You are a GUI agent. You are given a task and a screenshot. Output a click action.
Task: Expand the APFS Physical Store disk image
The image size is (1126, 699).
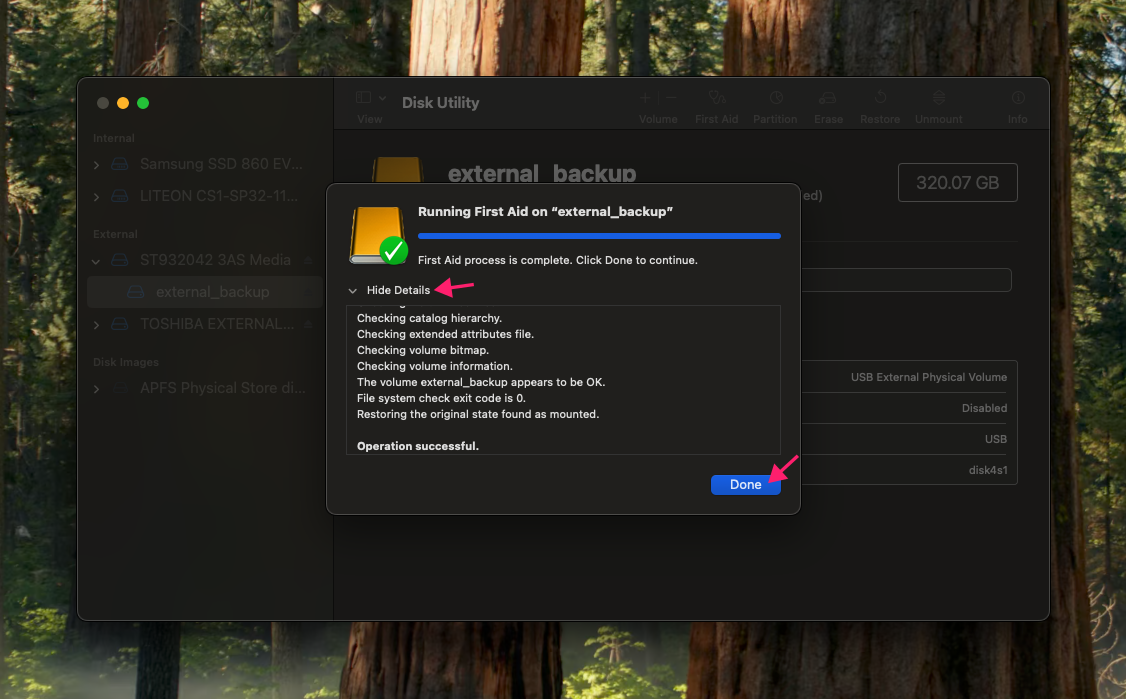(96, 389)
